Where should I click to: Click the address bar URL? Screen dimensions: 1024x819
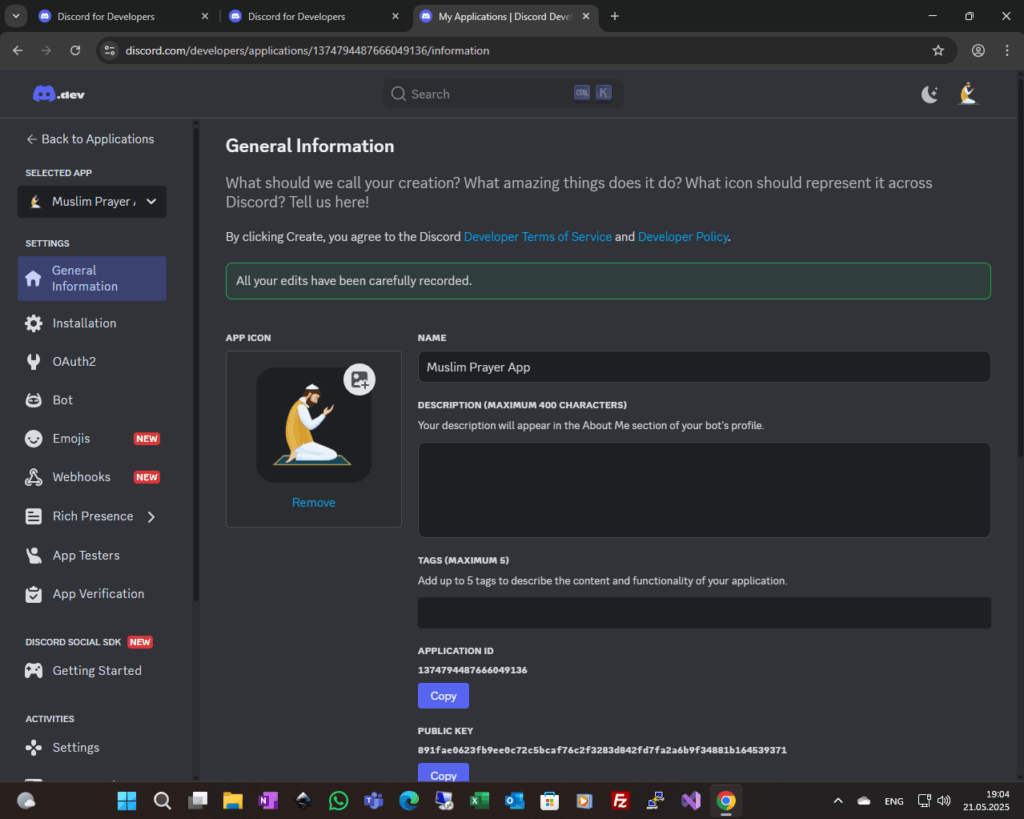pos(307,50)
